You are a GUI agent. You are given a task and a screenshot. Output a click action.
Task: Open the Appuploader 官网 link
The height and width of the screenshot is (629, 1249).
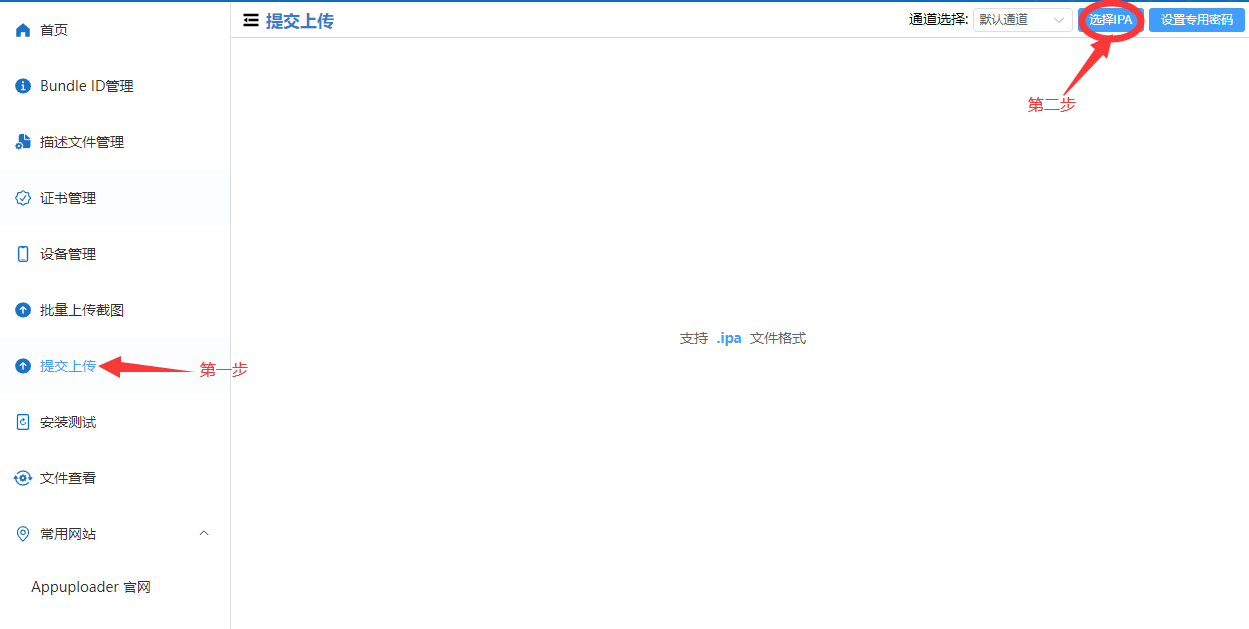(x=91, y=588)
